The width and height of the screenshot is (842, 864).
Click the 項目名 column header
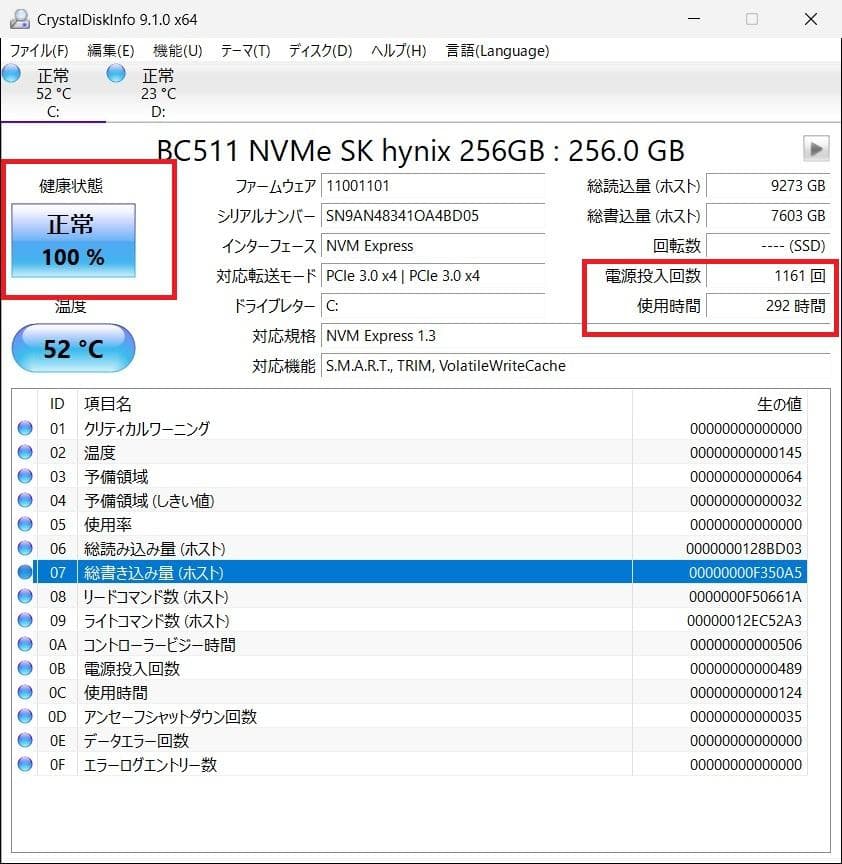(x=354, y=404)
